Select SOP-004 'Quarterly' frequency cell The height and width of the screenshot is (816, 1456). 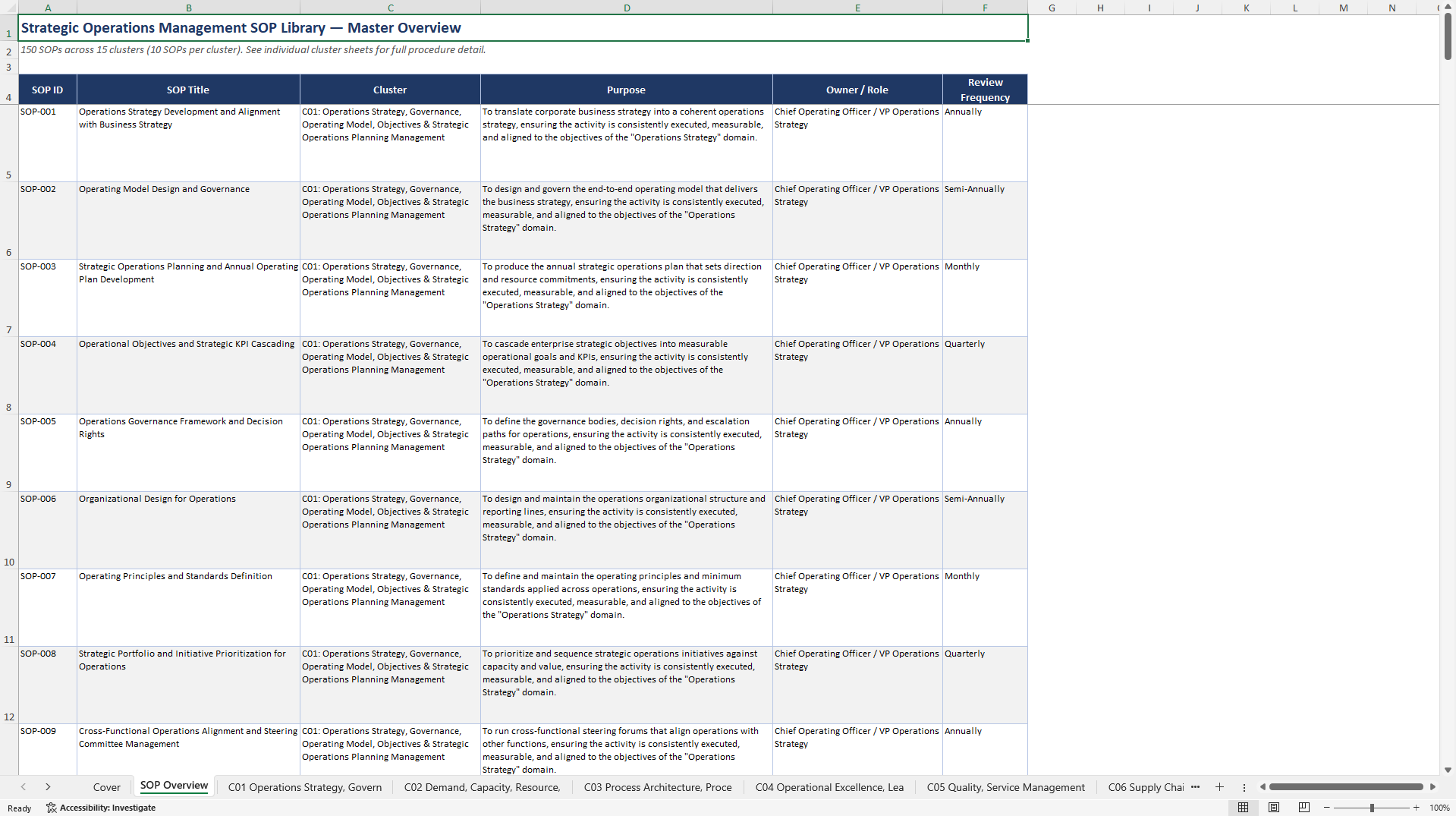(x=985, y=375)
